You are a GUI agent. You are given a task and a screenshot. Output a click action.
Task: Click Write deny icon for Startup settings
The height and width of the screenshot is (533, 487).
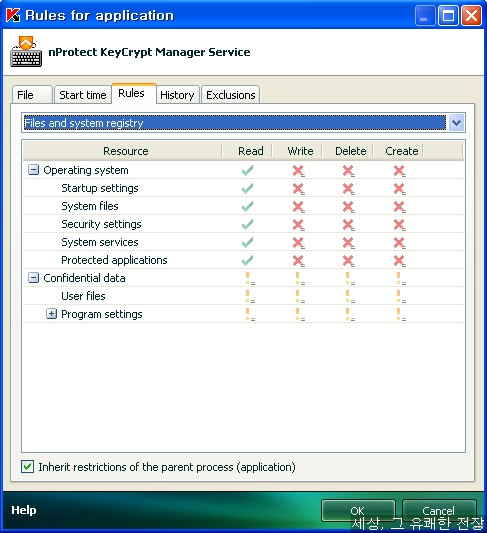coord(298,188)
